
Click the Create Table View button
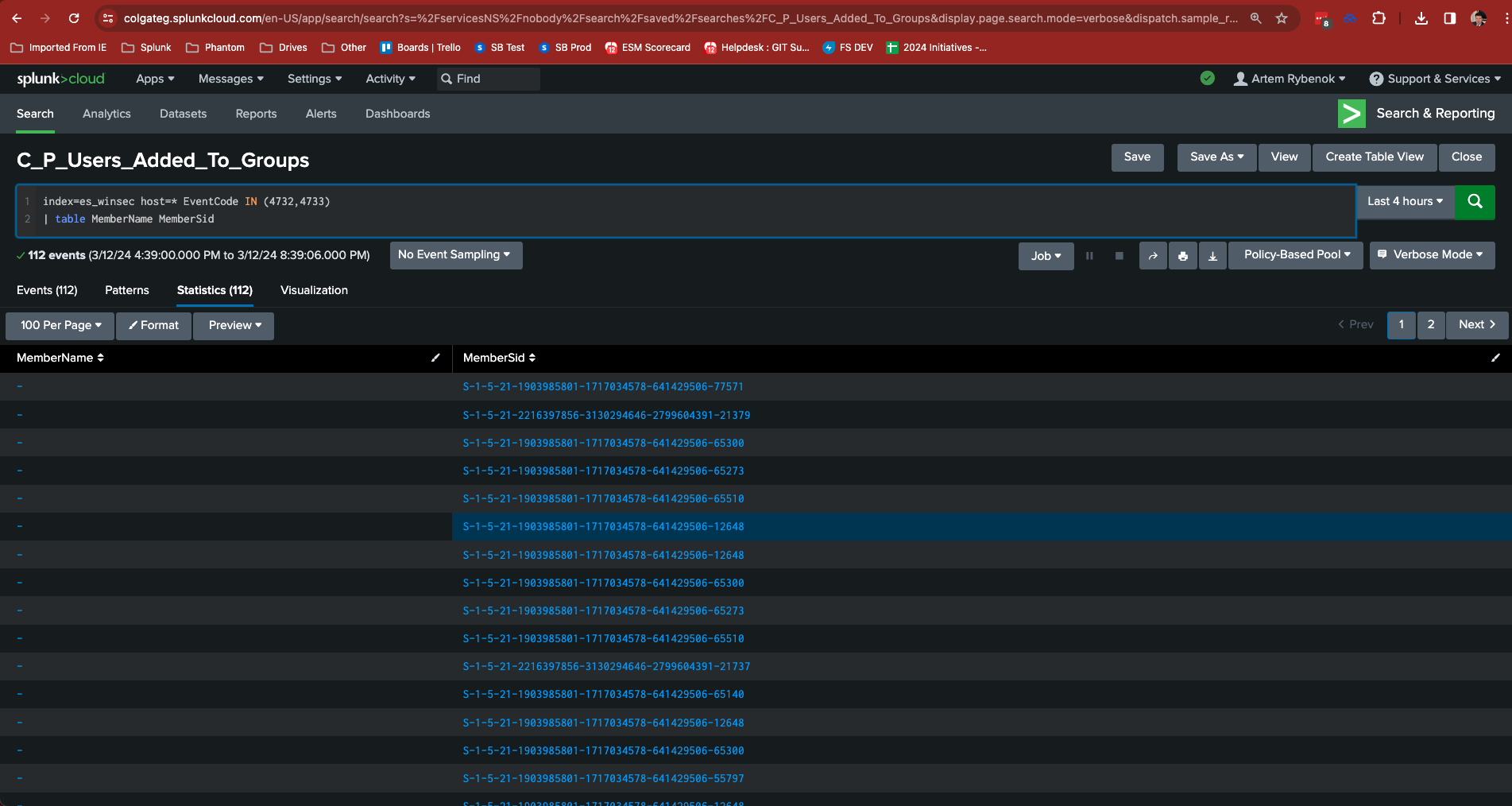1374,157
